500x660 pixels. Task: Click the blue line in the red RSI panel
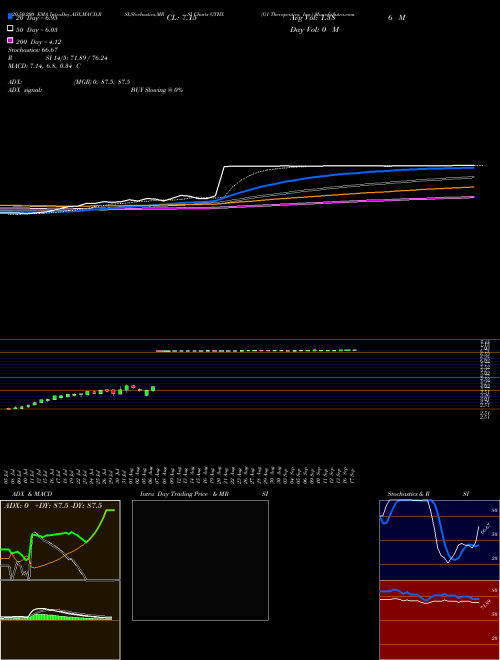(x=429, y=595)
